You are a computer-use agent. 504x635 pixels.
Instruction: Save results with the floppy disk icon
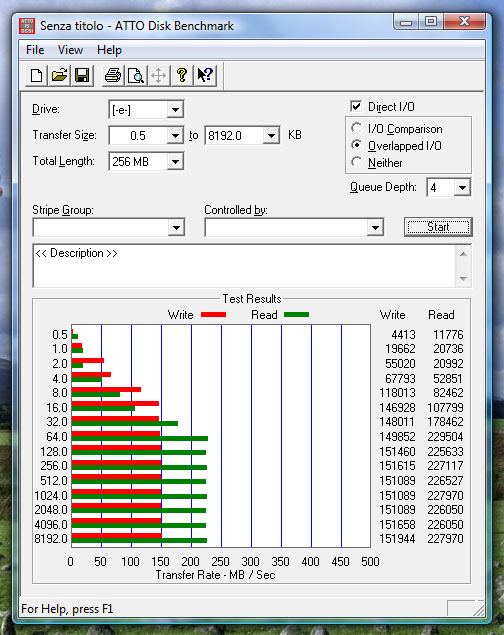pos(83,75)
